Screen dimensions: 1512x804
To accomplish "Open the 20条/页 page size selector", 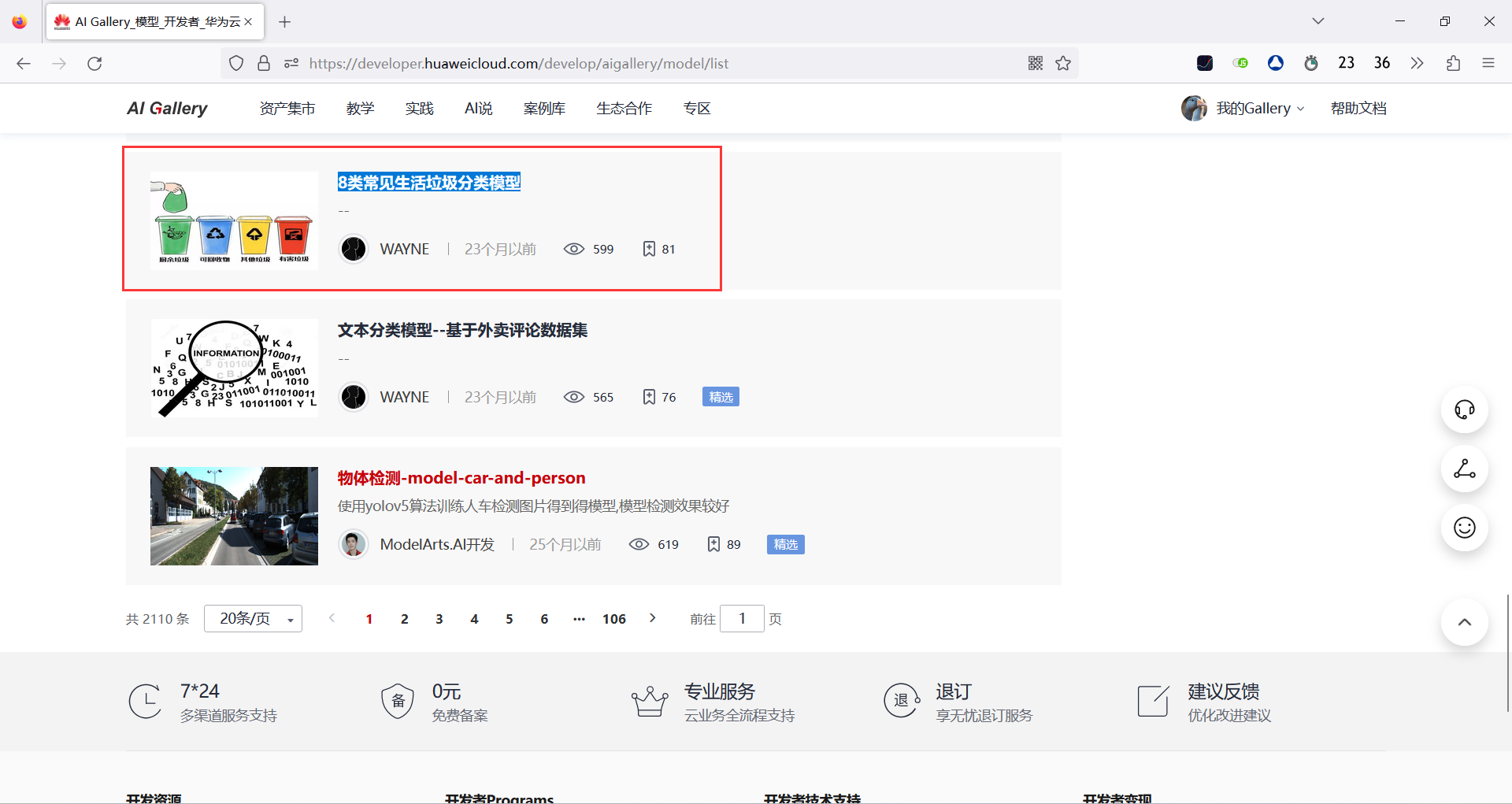I will tap(252, 618).
